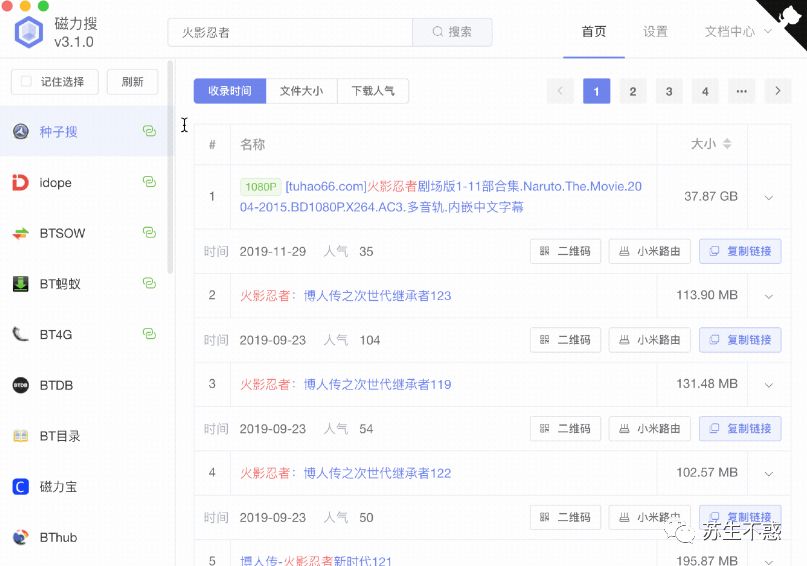Go to page 1

point(597,91)
